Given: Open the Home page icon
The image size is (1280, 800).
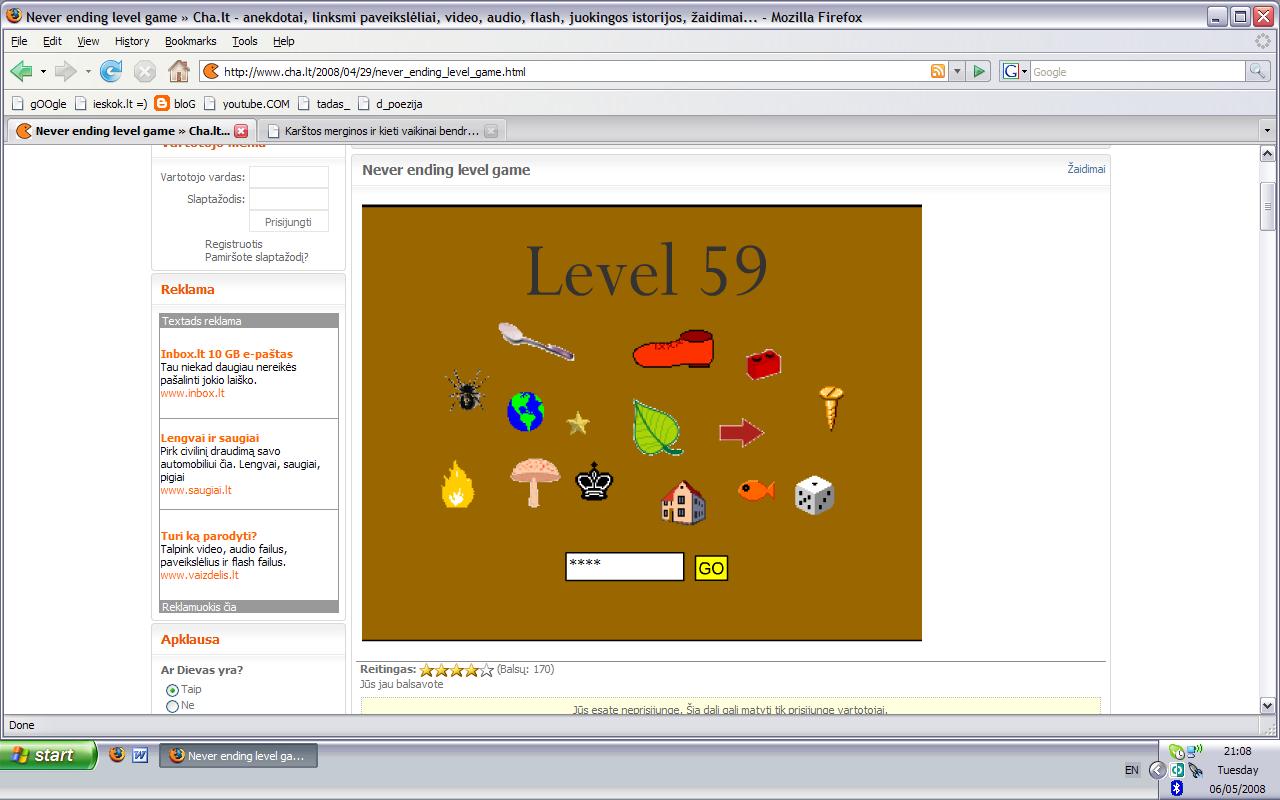Looking at the screenshot, I should click(179, 71).
